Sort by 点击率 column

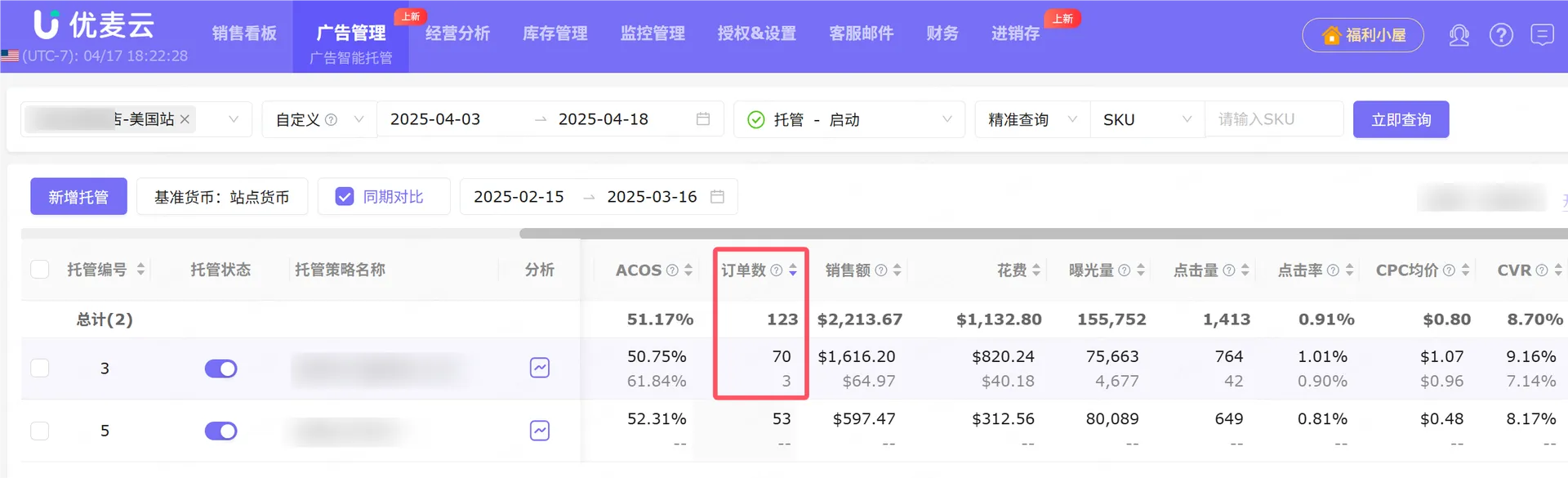tap(1350, 270)
